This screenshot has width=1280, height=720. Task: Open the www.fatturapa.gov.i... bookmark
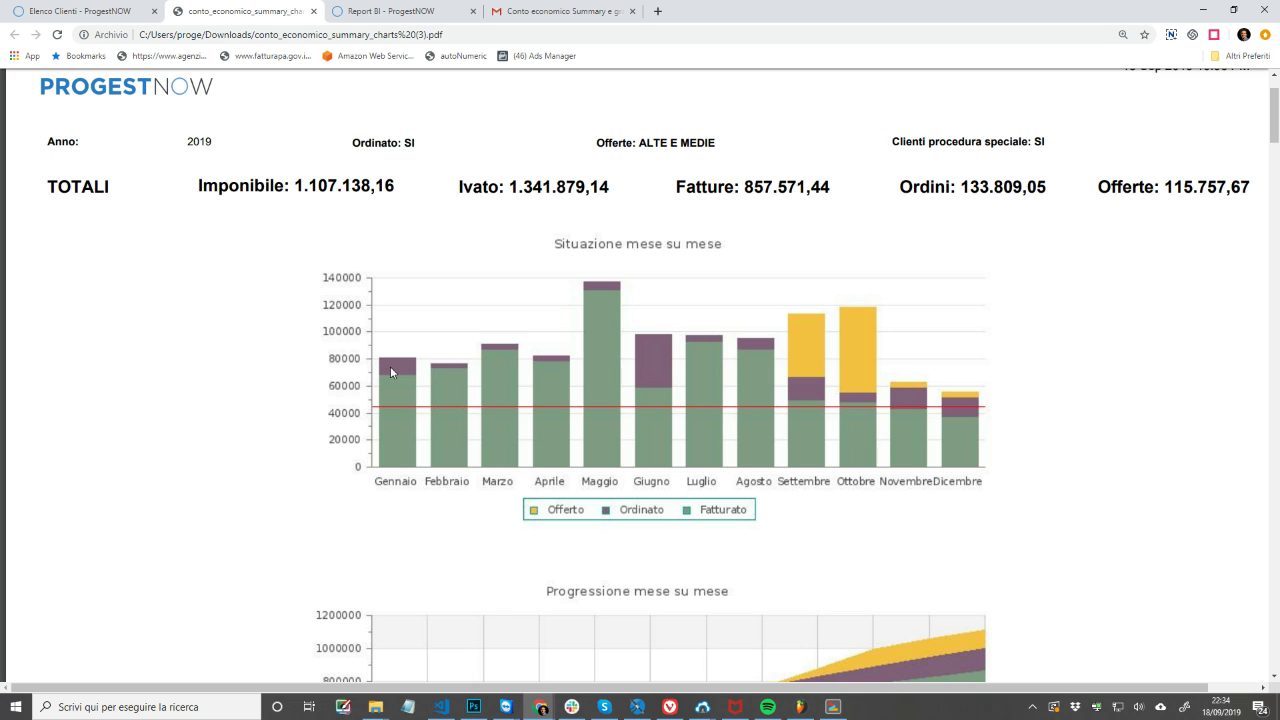[265, 56]
